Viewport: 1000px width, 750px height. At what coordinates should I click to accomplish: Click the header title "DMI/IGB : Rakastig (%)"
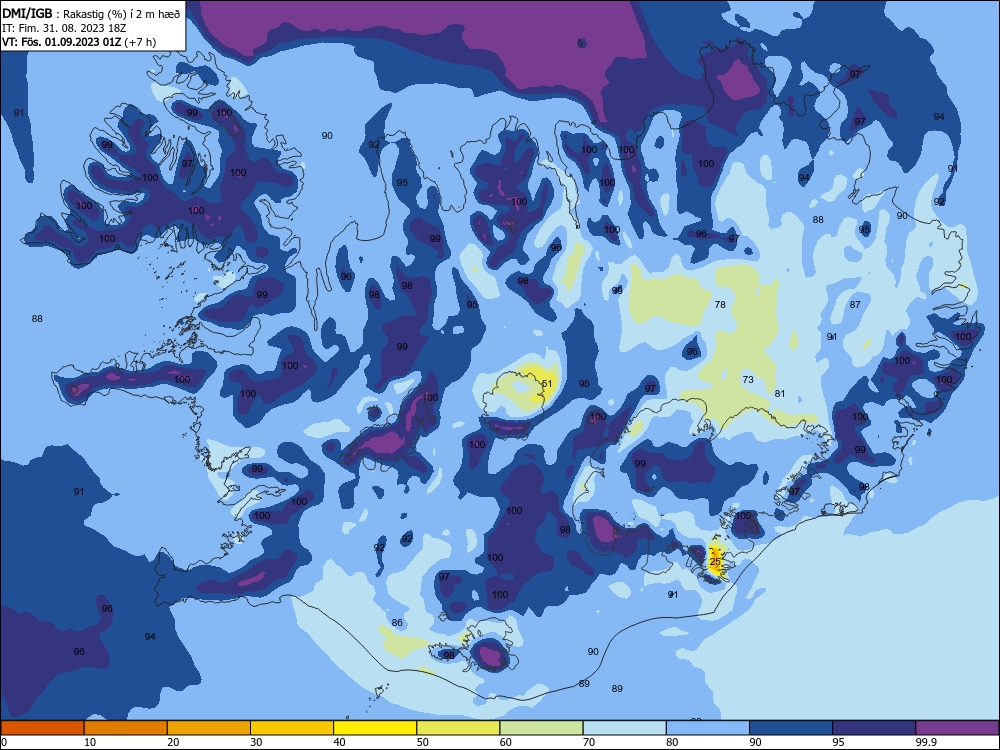tap(64, 14)
